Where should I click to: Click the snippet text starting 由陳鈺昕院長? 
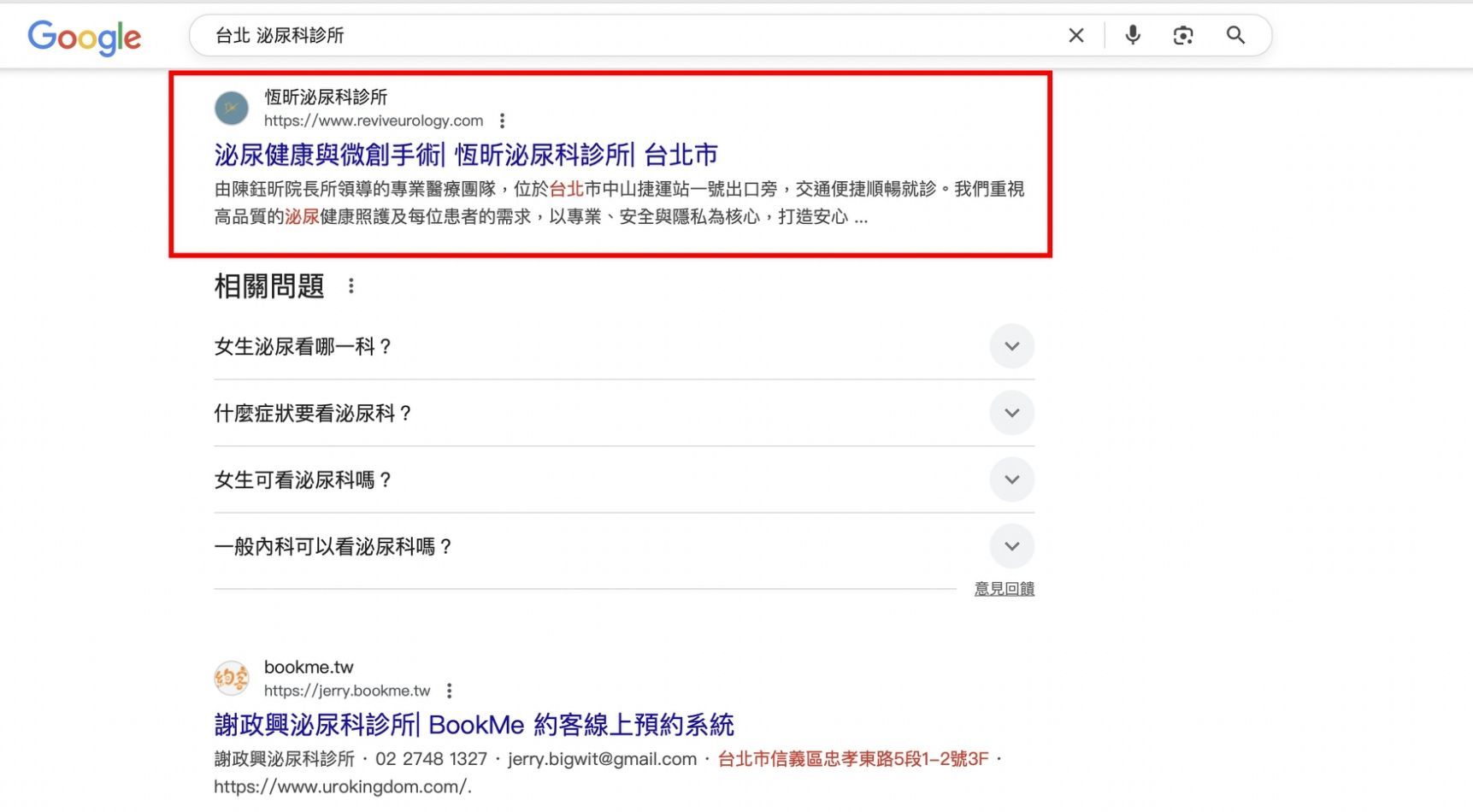pos(619,203)
